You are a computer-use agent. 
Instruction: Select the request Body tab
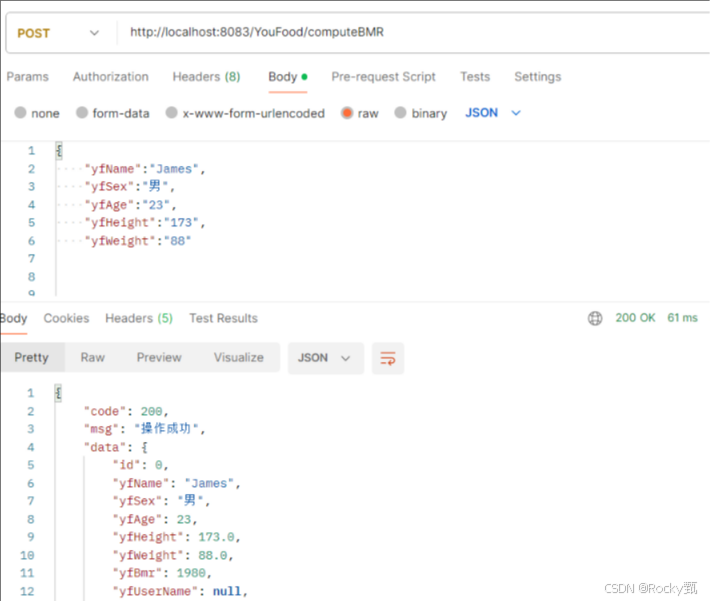click(x=288, y=77)
